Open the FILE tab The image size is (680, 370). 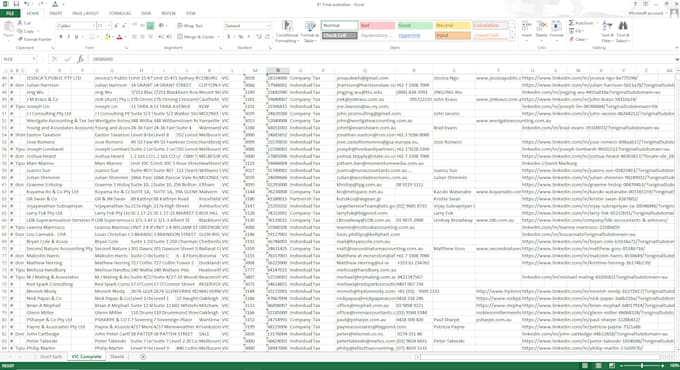pos(10,13)
